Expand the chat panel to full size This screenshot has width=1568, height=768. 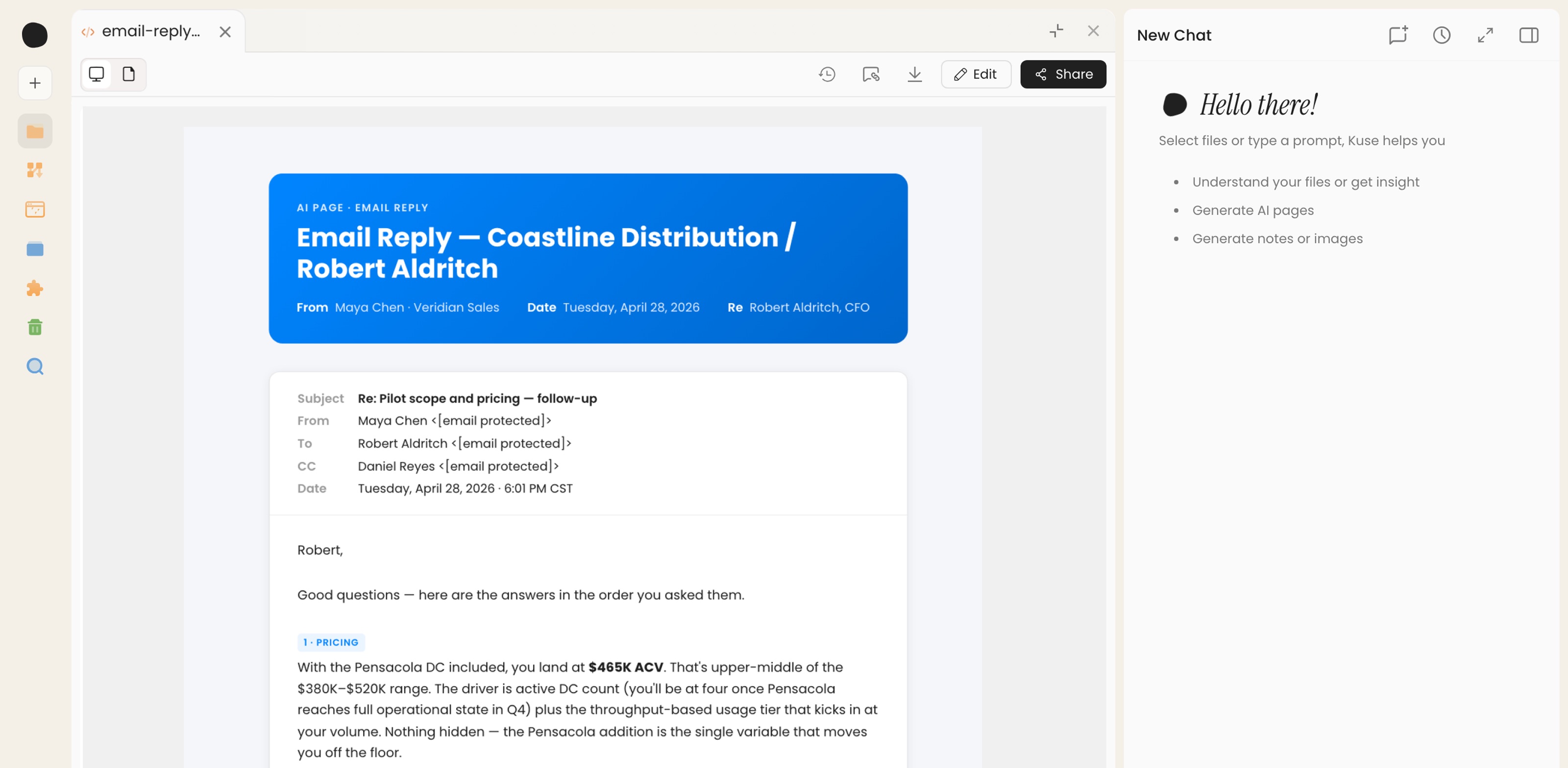click(x=1485, y=35)
